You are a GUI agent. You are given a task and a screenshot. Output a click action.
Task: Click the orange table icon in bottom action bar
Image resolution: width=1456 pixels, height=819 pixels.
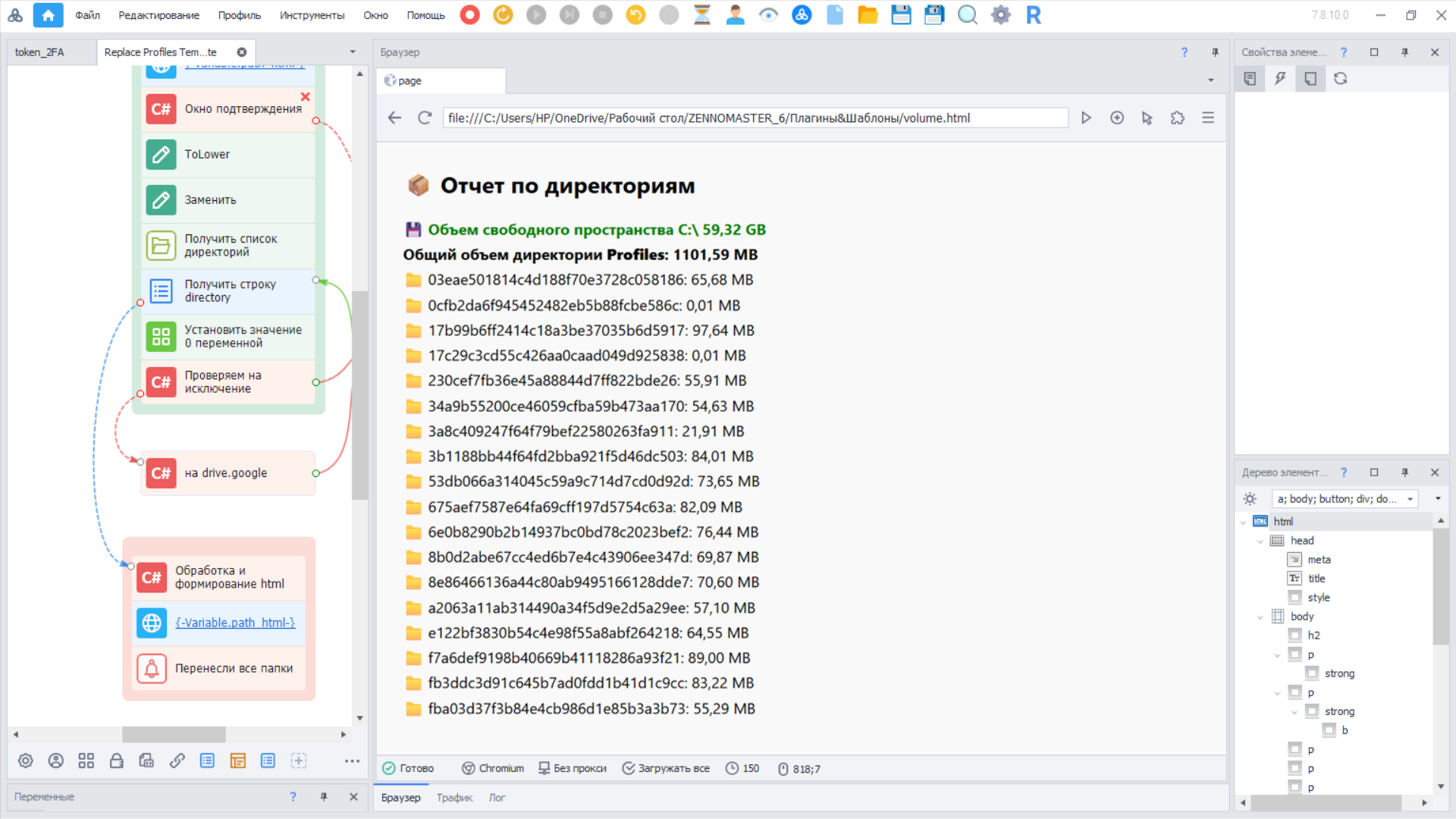237,761
